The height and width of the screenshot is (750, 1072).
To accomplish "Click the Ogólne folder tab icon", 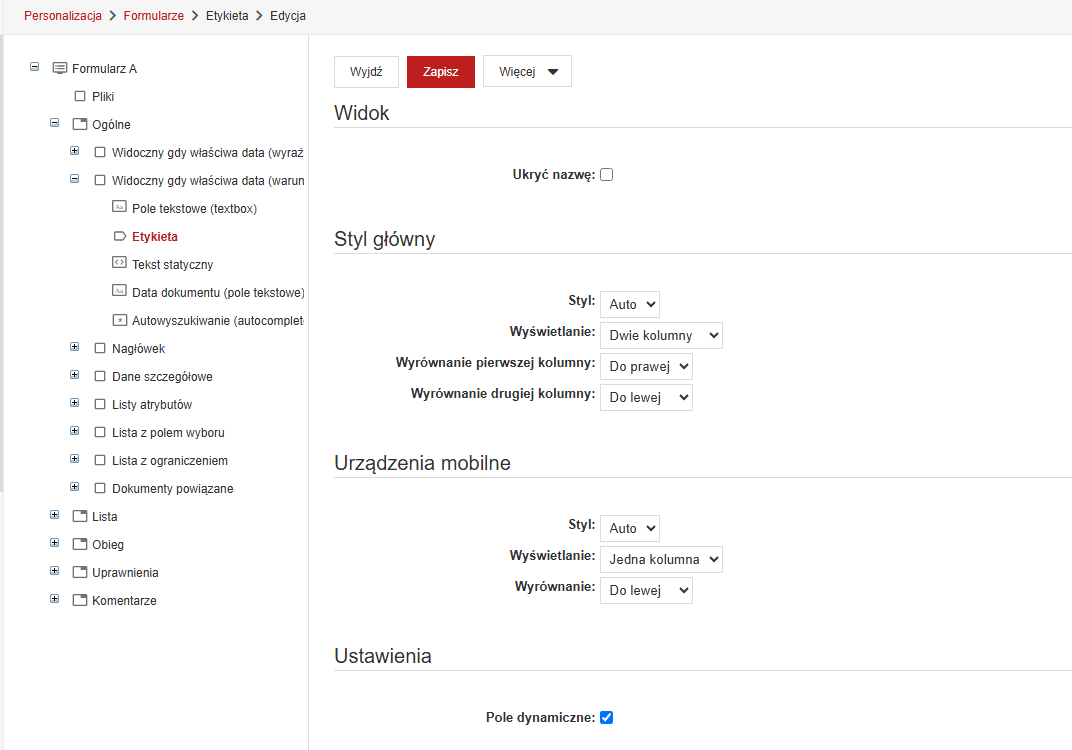I will click(x=80, y=124).
